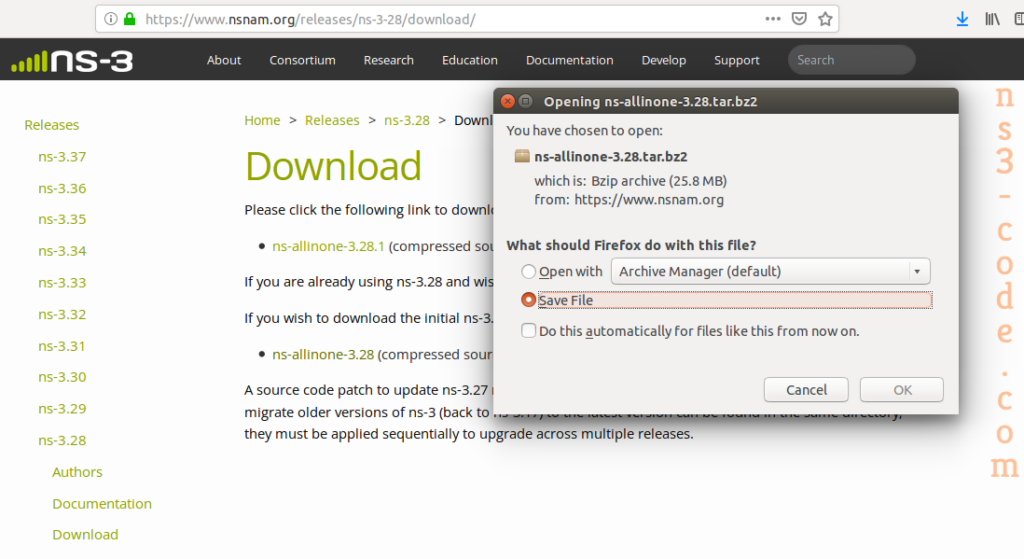Open the Research menu
This screenshot has height=559, width=1024.
[389, 60]
